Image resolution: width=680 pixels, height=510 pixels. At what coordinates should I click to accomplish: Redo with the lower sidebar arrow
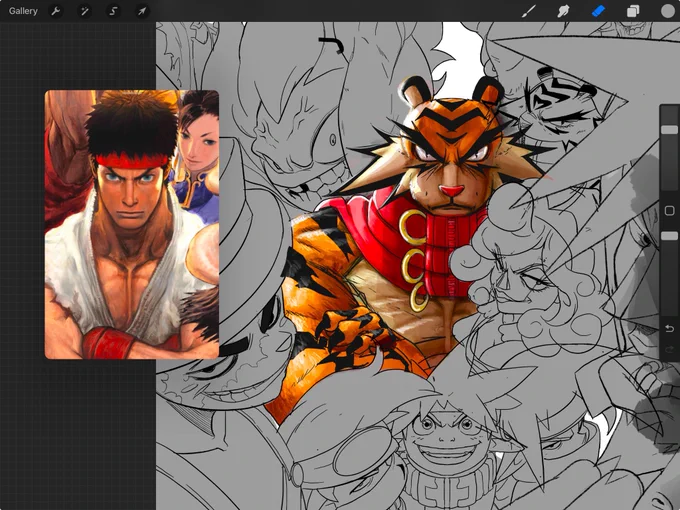coord(669,349)
